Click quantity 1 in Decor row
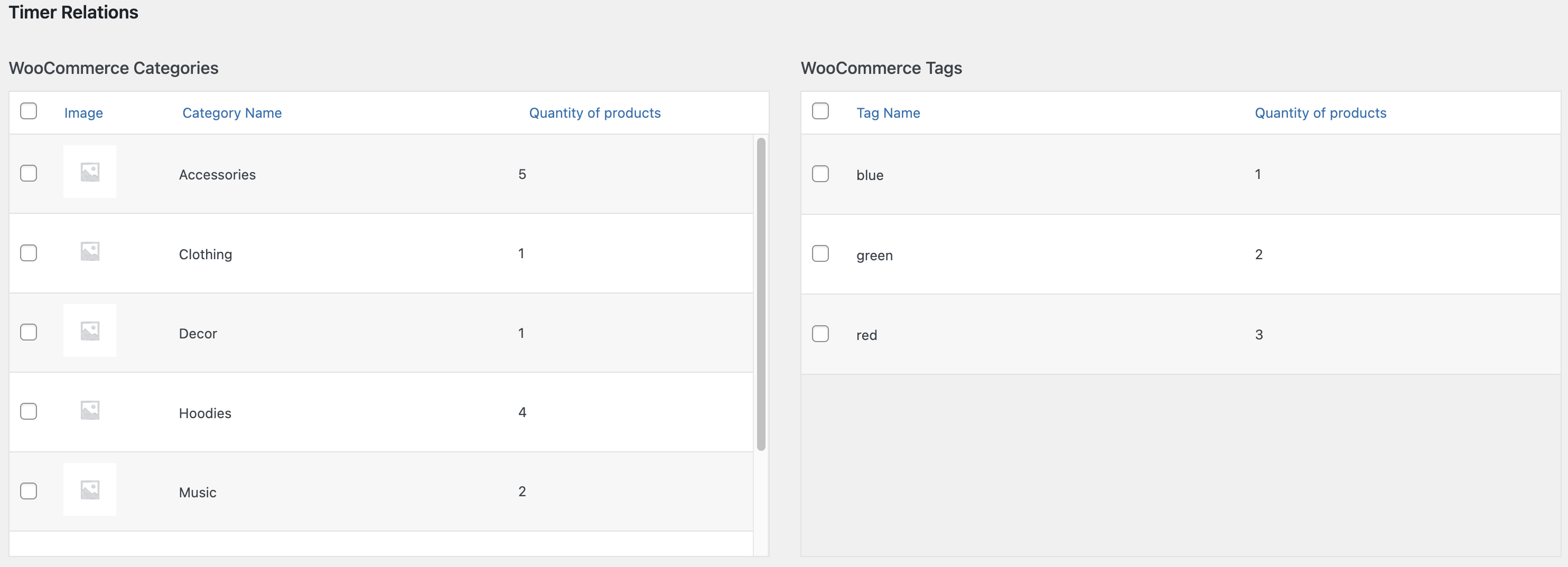The height and width of the screenshot is (567, 1568). pos(521,333)
